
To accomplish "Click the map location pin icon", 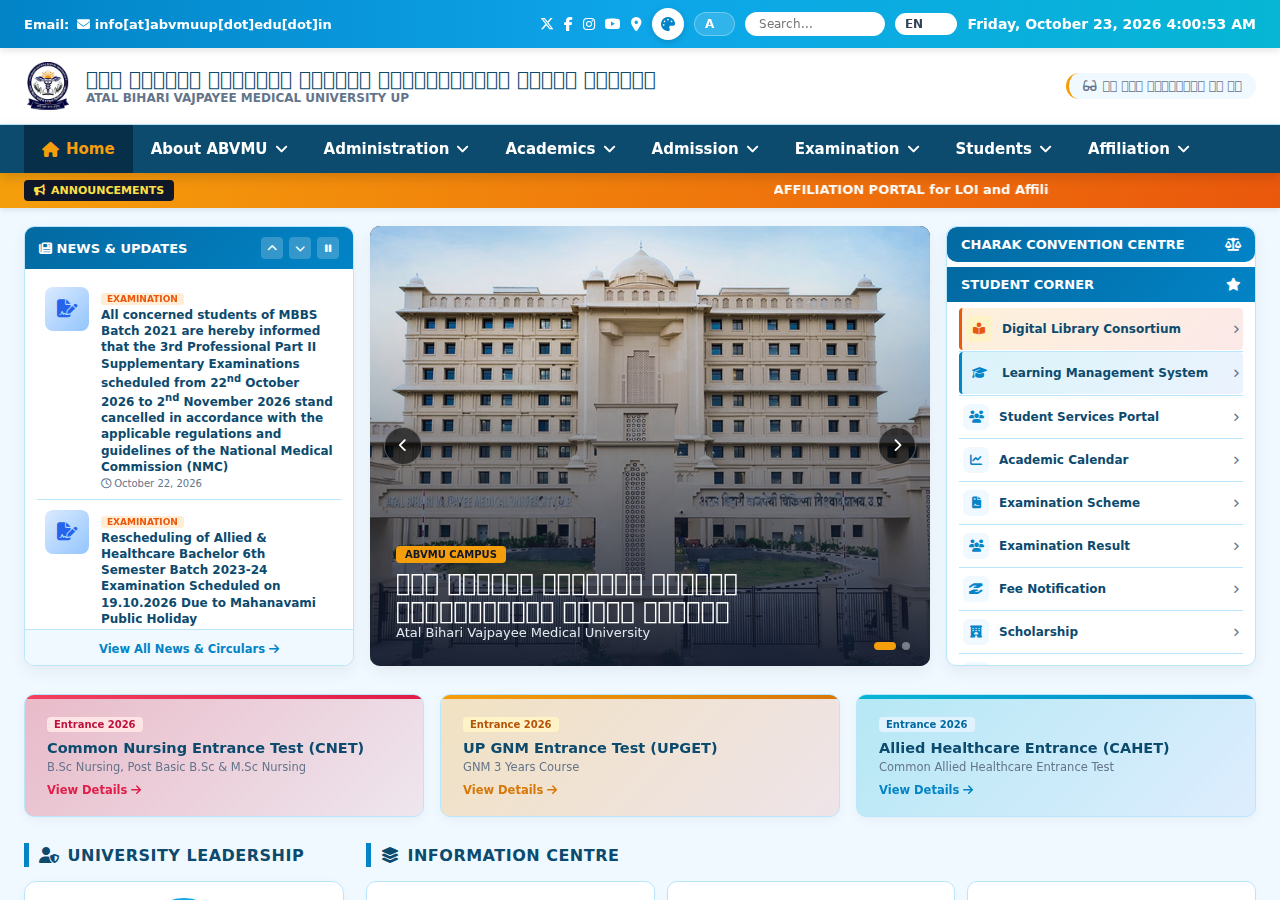I will 636,24.
